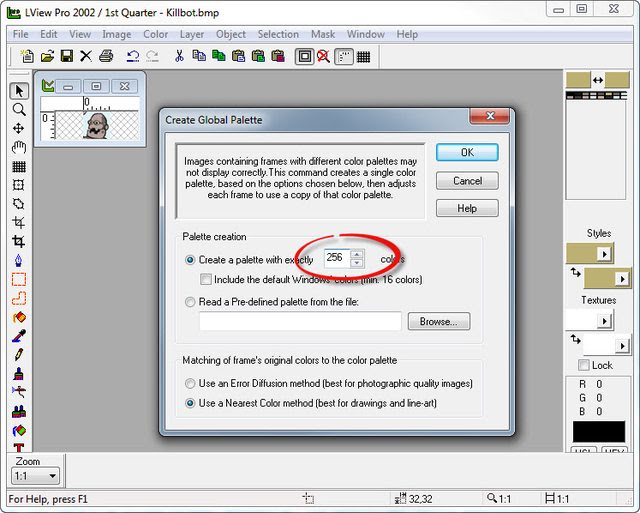Choose the Error Diffusion method option
Image resolution: width=640 pixels, height=513 pixels.
[190, 384]
